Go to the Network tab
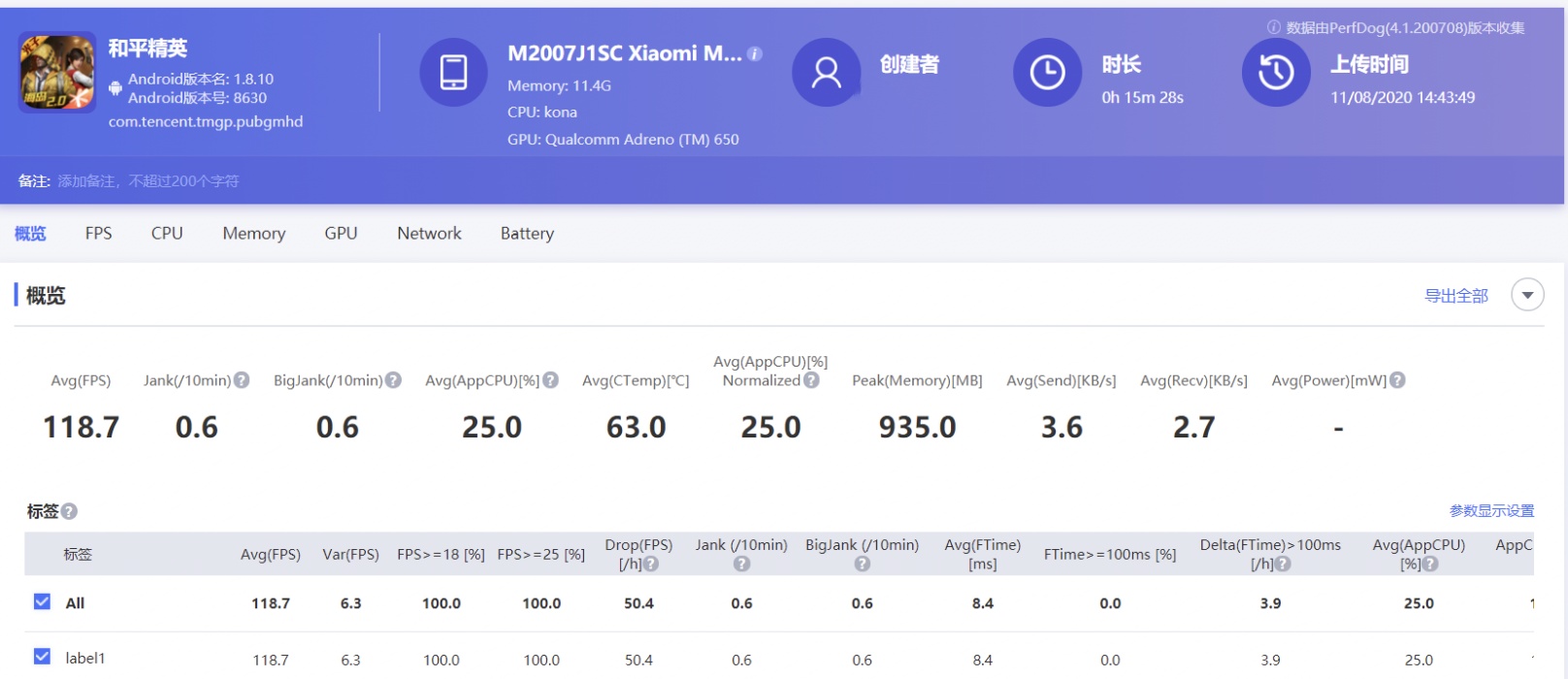The image size is (1568, 679). (429, 234)
